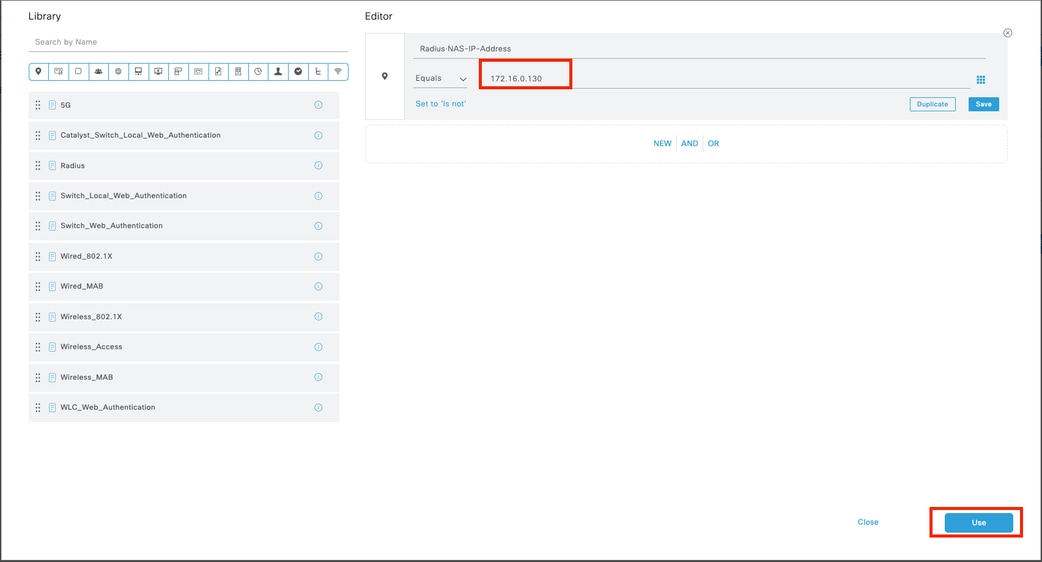
Task: Show info for Catalyst_Switch_Local_Web_Authentication
Action: pos(318,136)
